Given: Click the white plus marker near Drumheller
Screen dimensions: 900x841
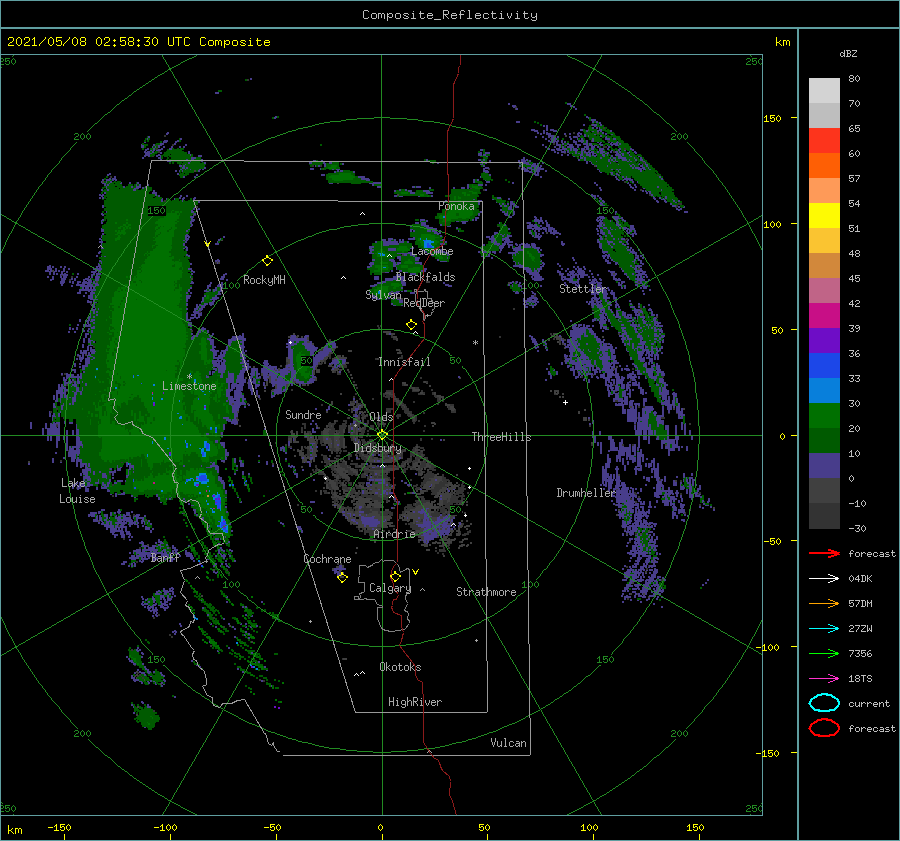Looking at the screenshot, I should (x=565, y=402).
